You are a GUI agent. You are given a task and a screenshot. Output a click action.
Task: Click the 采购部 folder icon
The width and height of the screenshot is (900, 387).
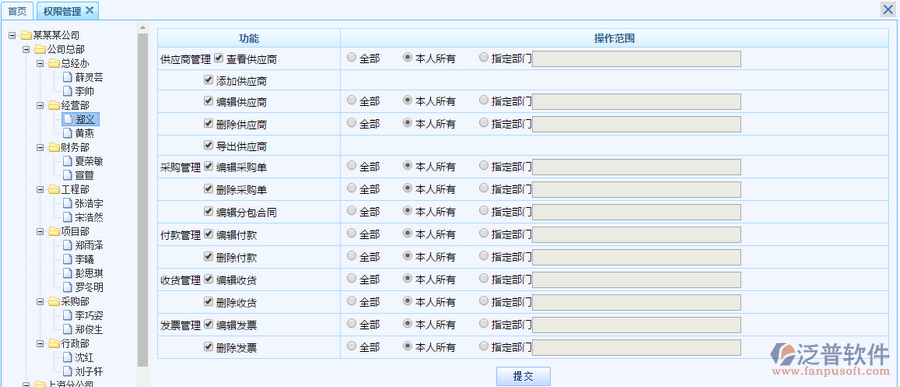[x=54, y=301]
